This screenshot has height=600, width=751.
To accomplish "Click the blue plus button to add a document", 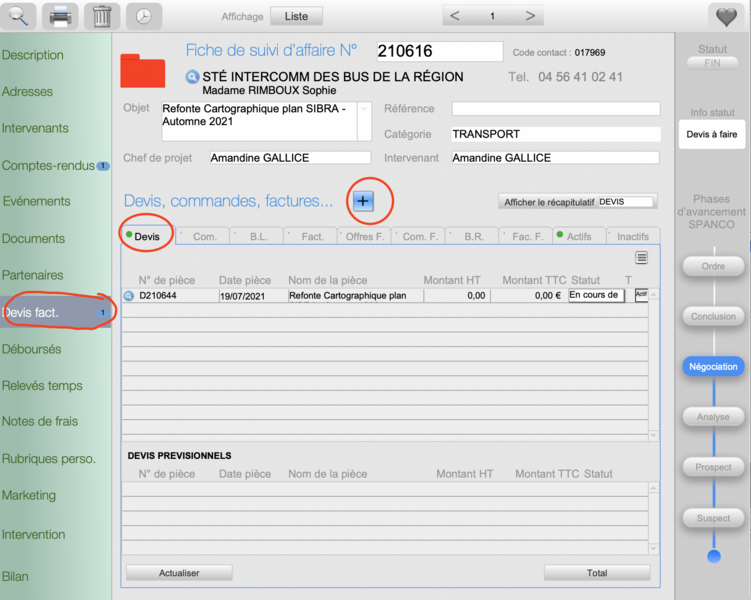I will 362,201.
